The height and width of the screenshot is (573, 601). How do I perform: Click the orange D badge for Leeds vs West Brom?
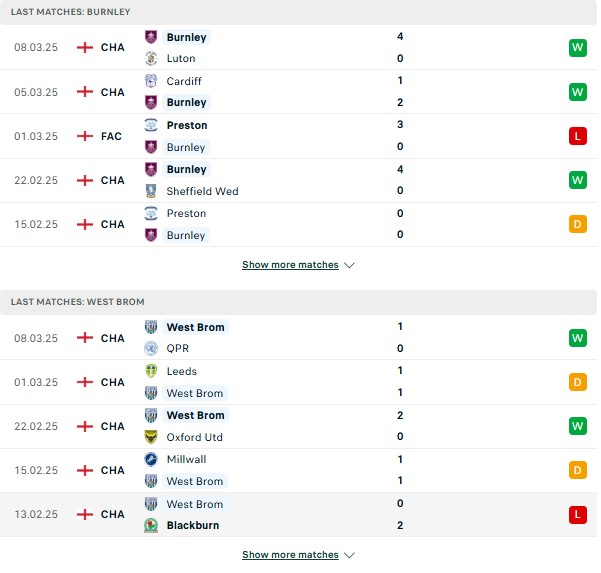578,382
